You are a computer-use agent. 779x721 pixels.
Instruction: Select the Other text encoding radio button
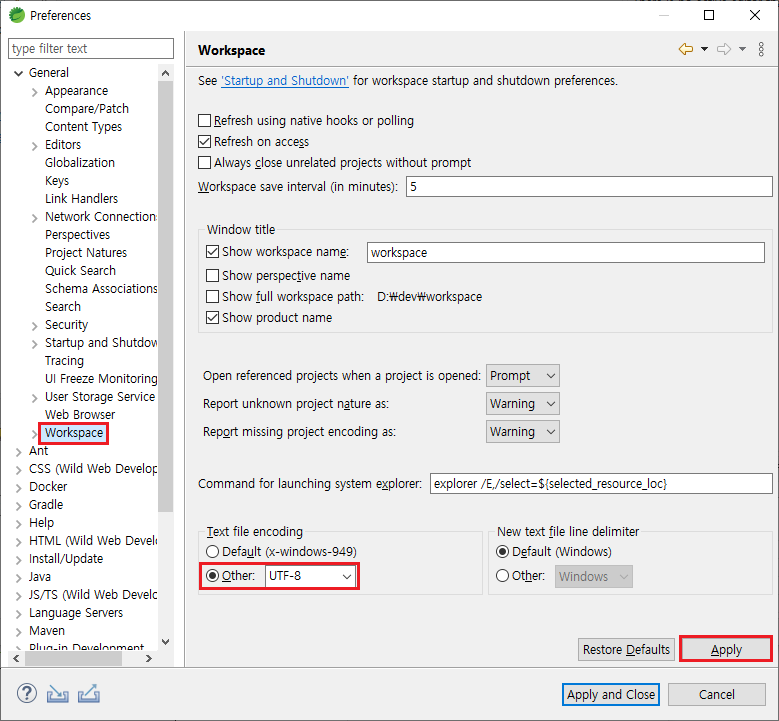(212, 575)
